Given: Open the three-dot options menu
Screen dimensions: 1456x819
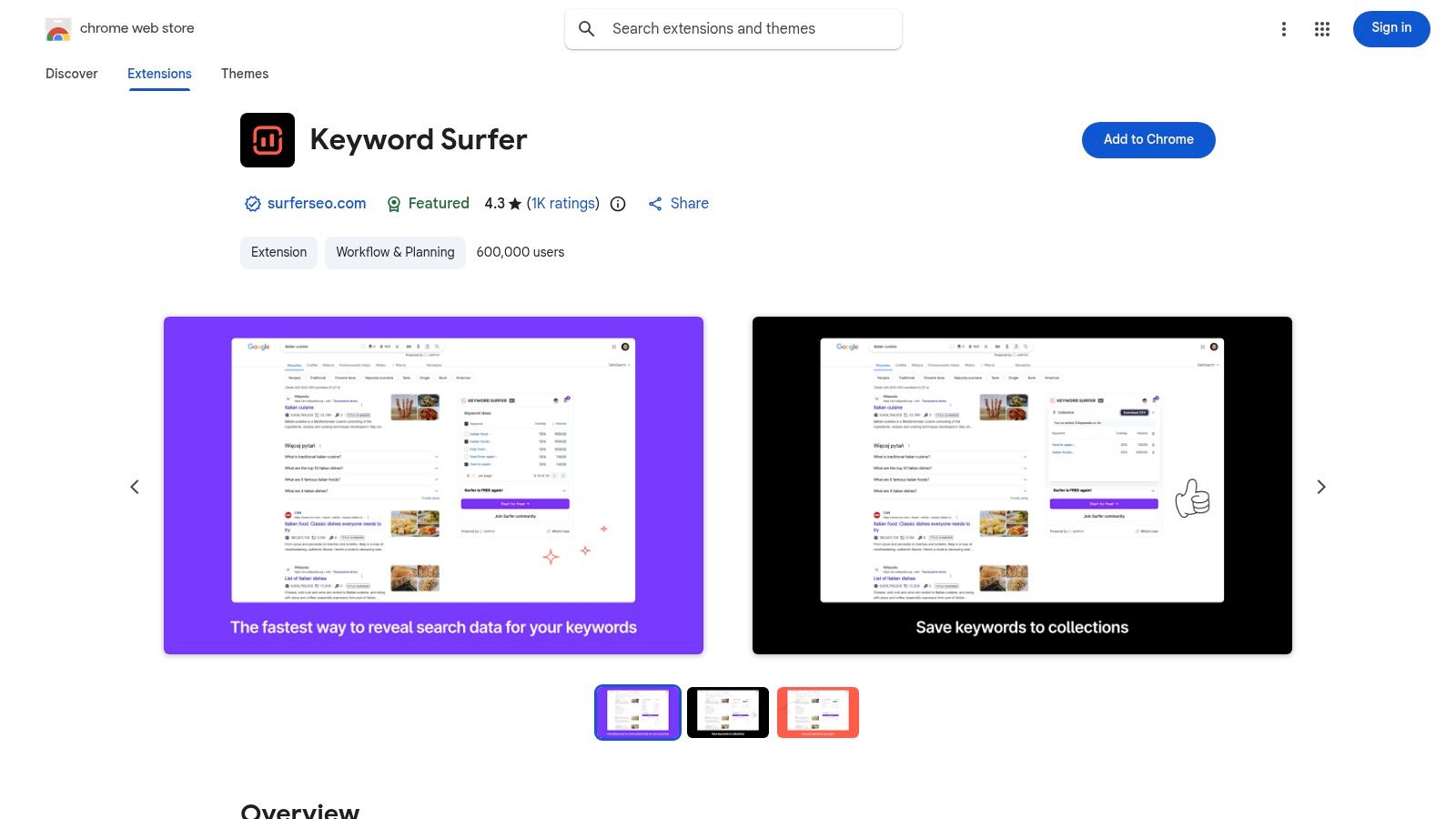Looking at the screenshot, I should tap(1283, 28).
